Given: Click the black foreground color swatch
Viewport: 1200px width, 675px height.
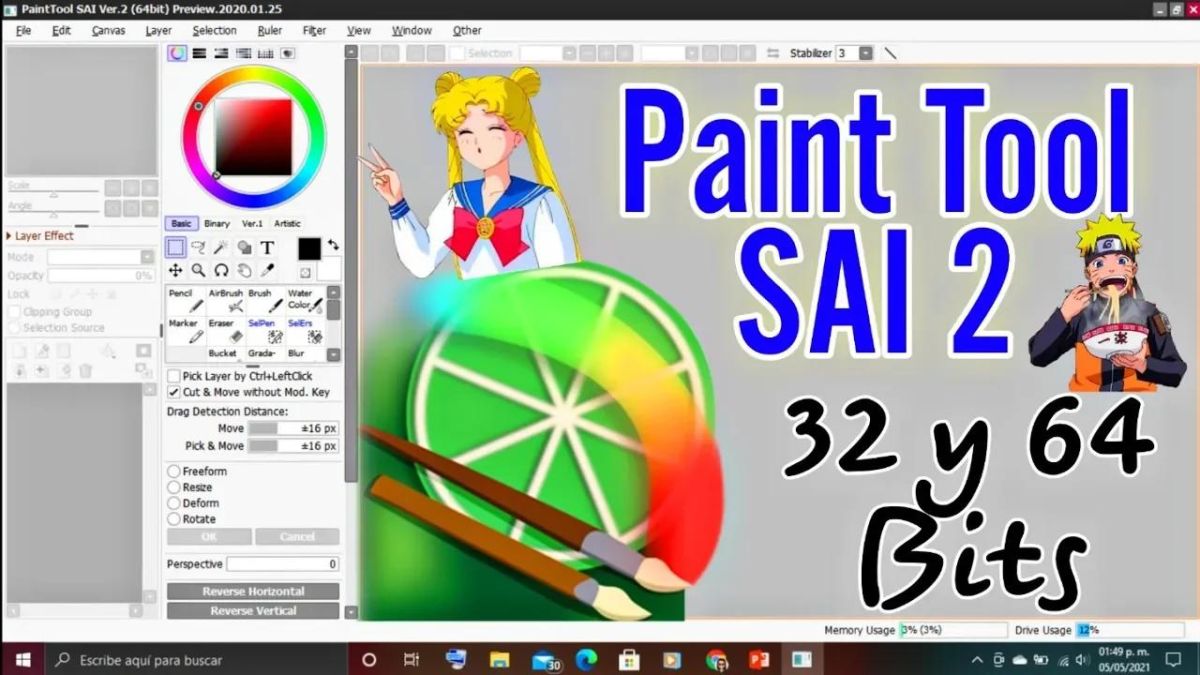Looking at the screenshot, I should (x=308, y=248).
